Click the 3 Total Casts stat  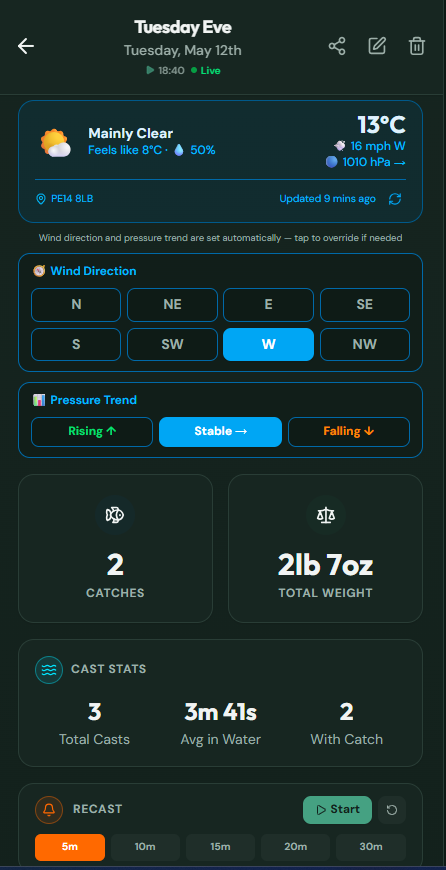point(94,724)
